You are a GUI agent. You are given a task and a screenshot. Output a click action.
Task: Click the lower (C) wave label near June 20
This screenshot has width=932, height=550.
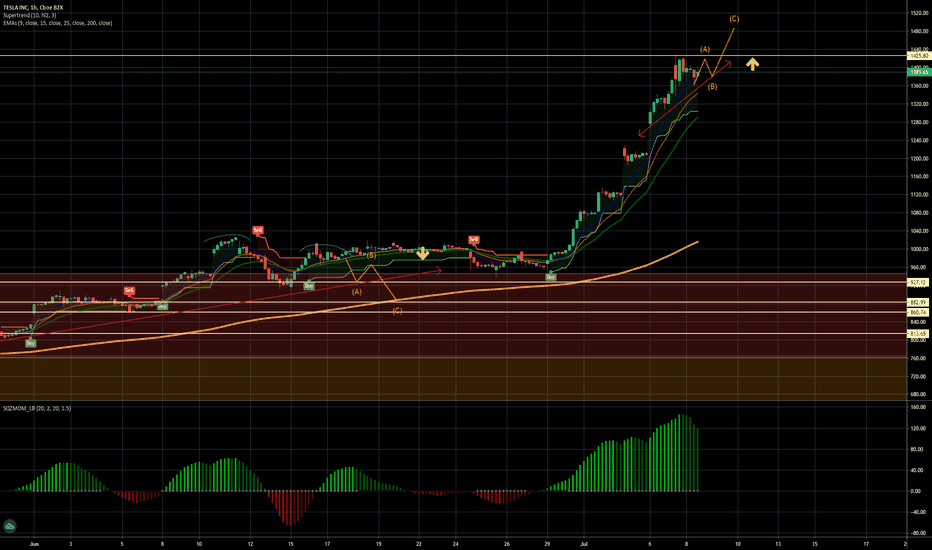[397, 311]
